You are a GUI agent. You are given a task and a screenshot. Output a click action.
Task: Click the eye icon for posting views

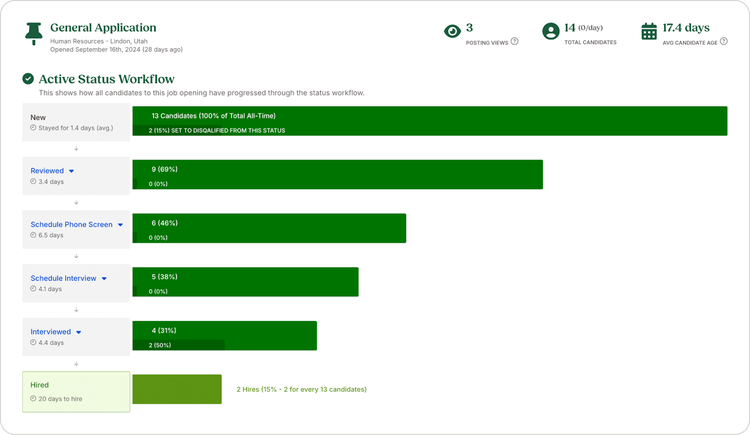coord(452,32)
